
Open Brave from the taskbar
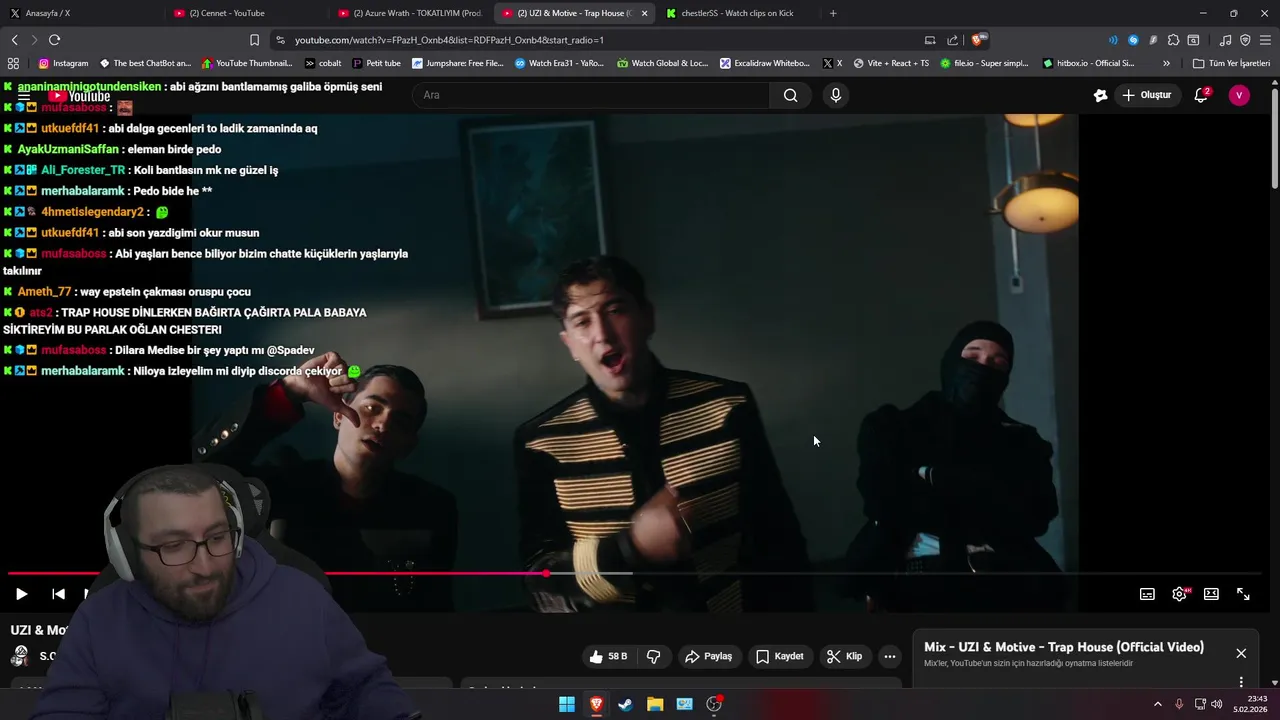tap(596, 704)
